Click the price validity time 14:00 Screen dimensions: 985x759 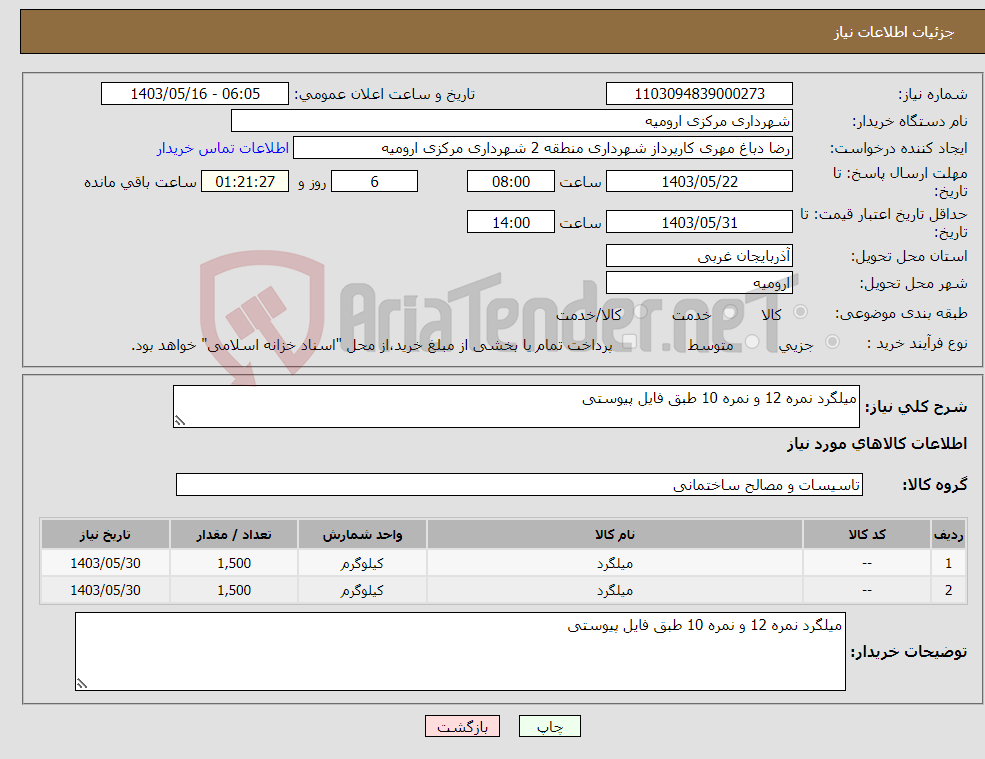coord(511,222)
